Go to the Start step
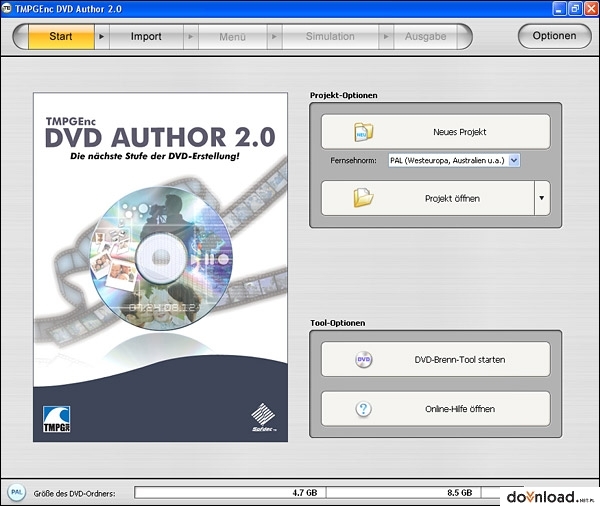The width and height of the screenshot is (600, 506). pyautogui.click(x=61, y=37)
